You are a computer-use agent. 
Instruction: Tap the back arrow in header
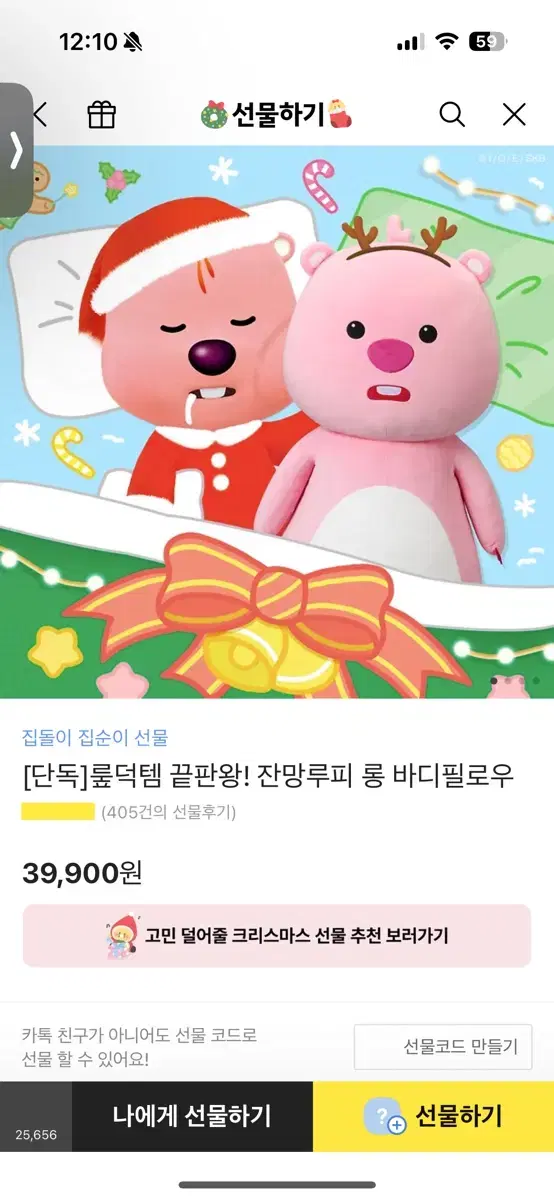[x=40, y=115]
